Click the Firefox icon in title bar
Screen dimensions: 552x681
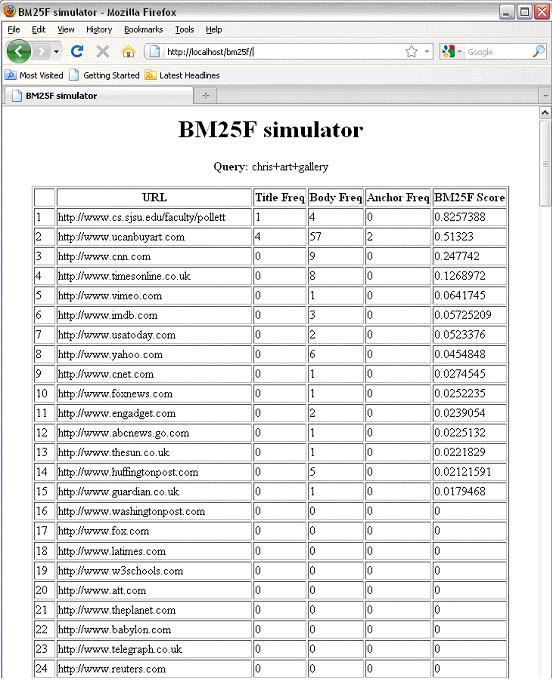coord(9,10)
